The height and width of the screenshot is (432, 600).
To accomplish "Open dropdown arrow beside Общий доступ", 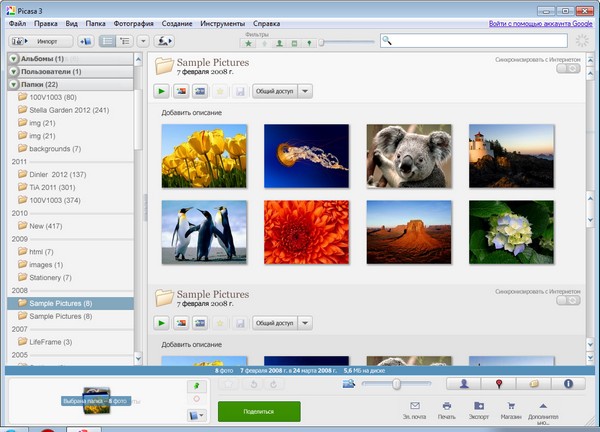I will pos(305,91).
